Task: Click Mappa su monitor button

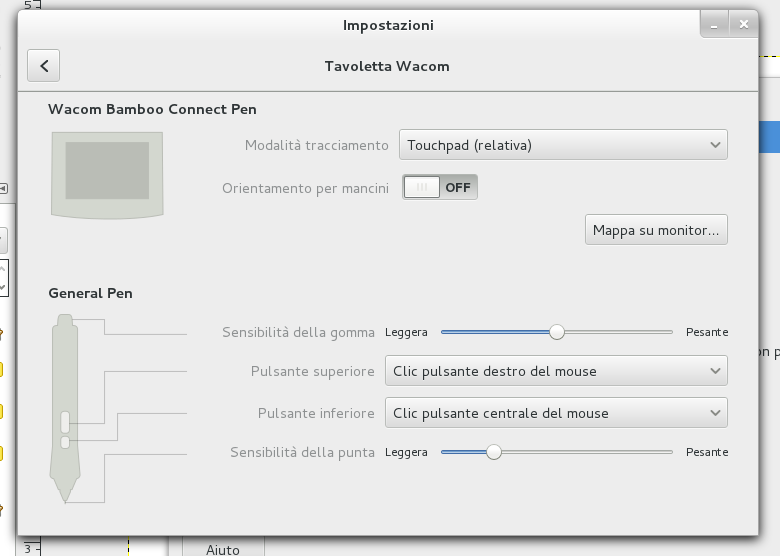Action: (656, 230)
